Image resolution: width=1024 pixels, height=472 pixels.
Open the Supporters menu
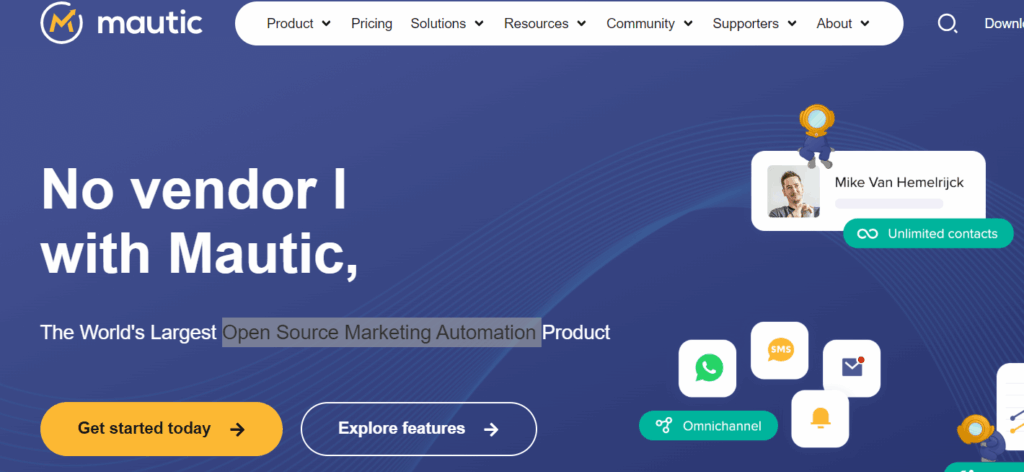(x=754, y=23)
